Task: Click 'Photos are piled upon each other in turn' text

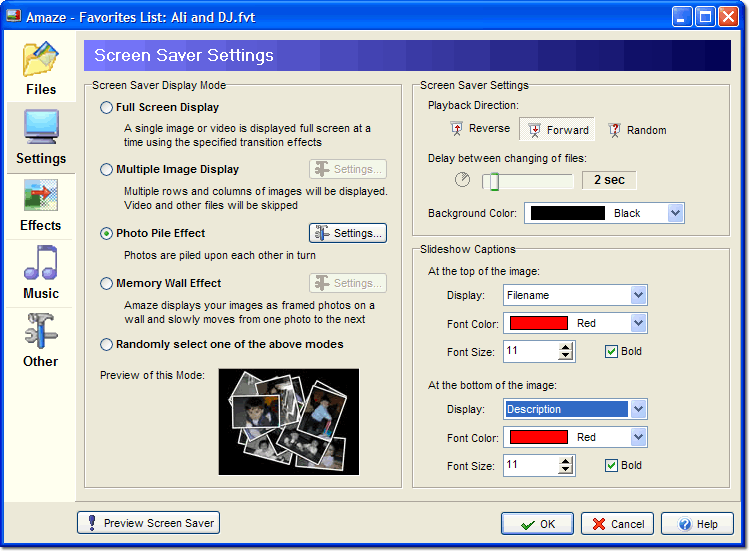Action: [x=220, y=255]
